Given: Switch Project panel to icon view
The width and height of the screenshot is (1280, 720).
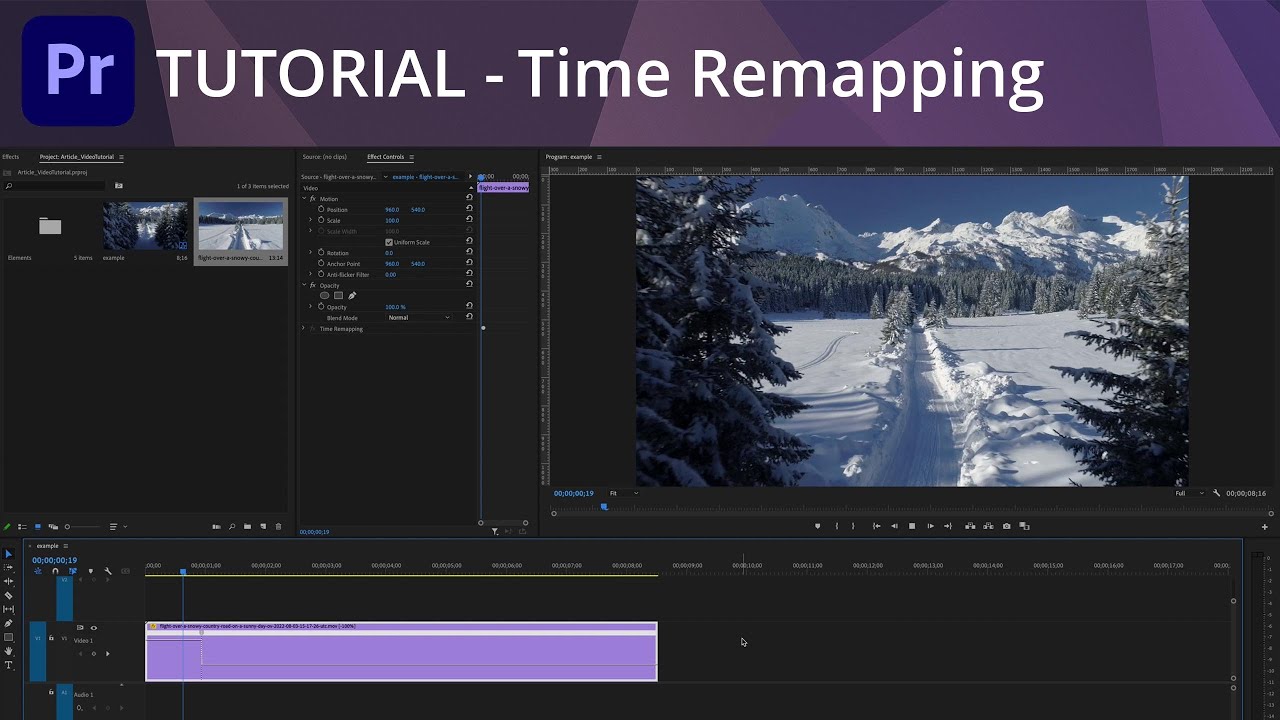Looking at the screenshot, I should [x=38, y=526].
